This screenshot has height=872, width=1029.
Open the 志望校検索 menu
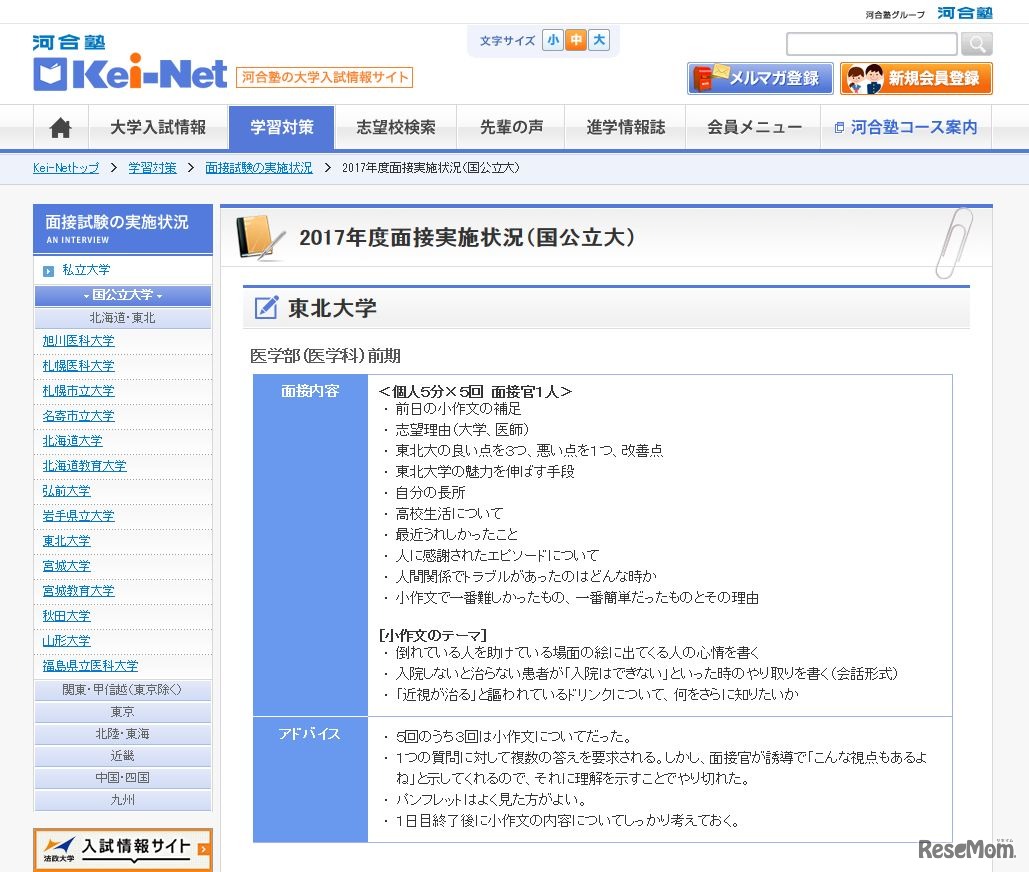(x=396, y=127)
